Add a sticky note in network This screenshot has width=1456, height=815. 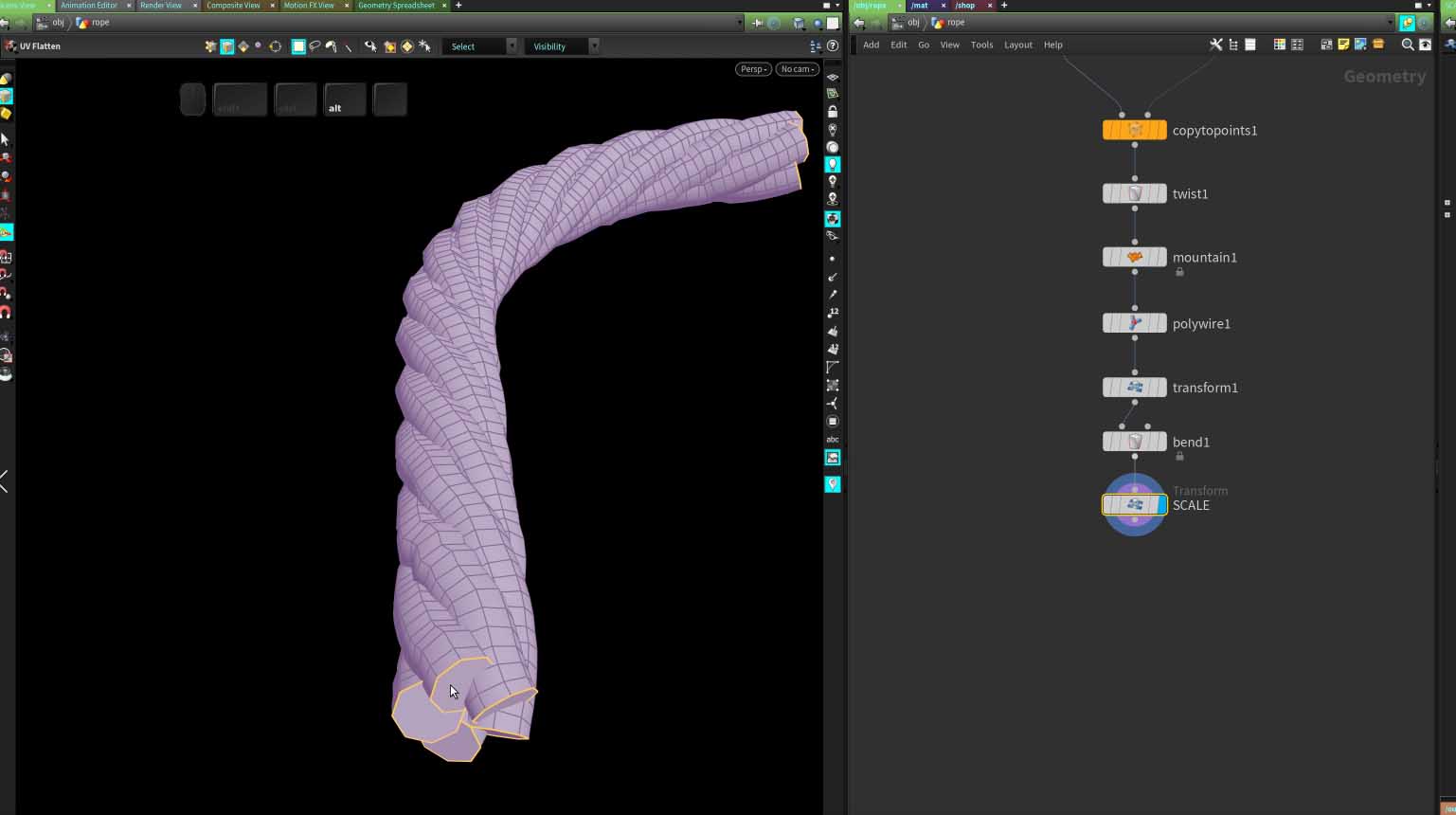click(1343, 45)
